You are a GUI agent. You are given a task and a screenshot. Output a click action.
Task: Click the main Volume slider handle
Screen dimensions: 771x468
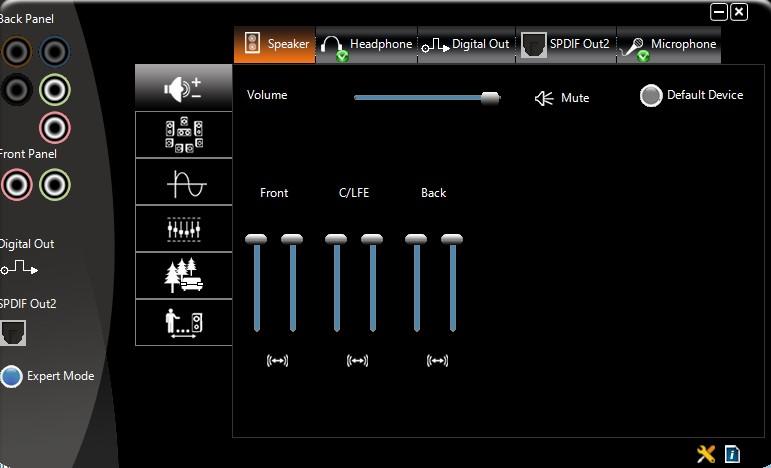(x=490, y=98)
